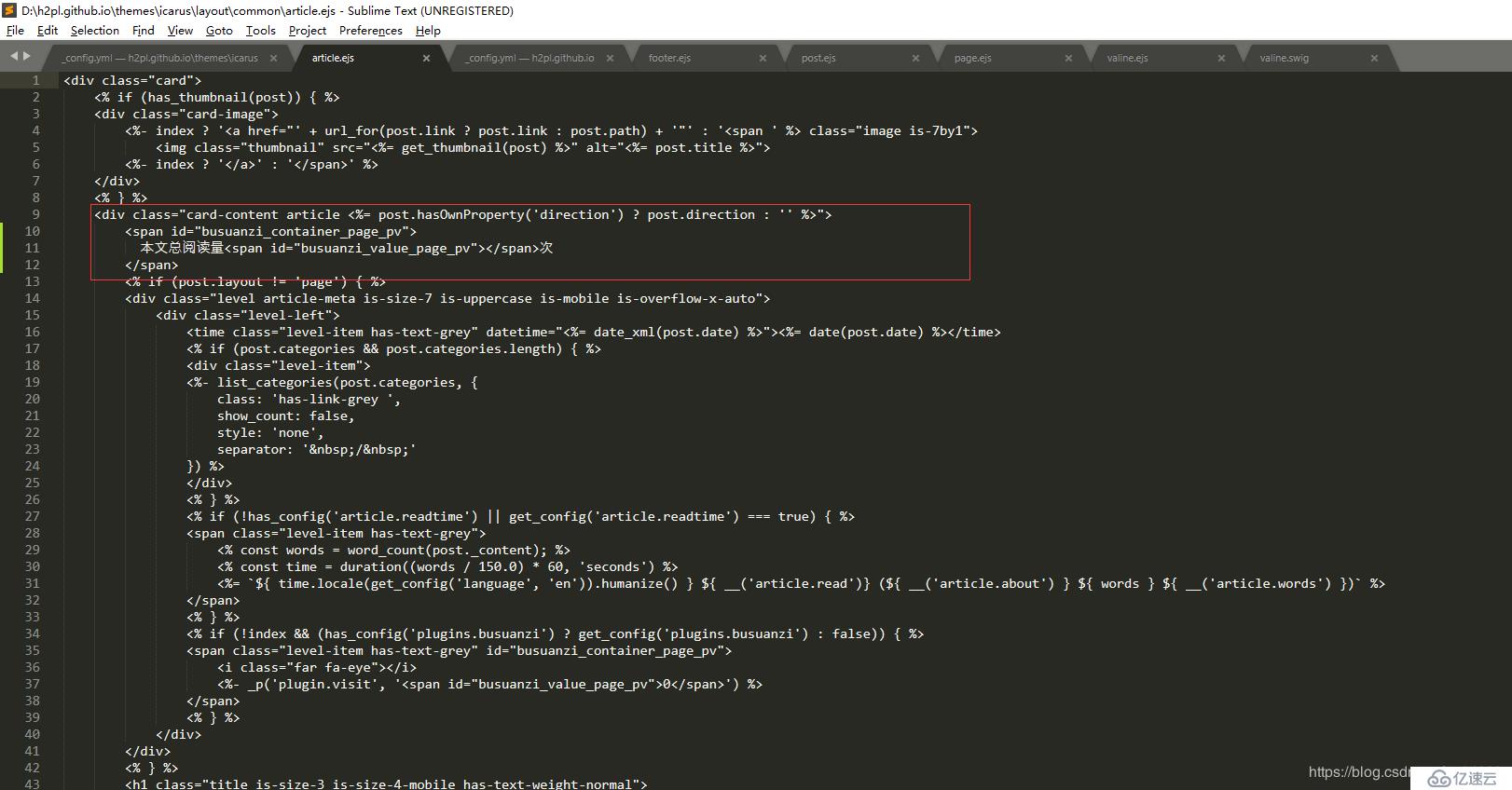
Task: Open the Edit menu
Action: coord(48,30)
